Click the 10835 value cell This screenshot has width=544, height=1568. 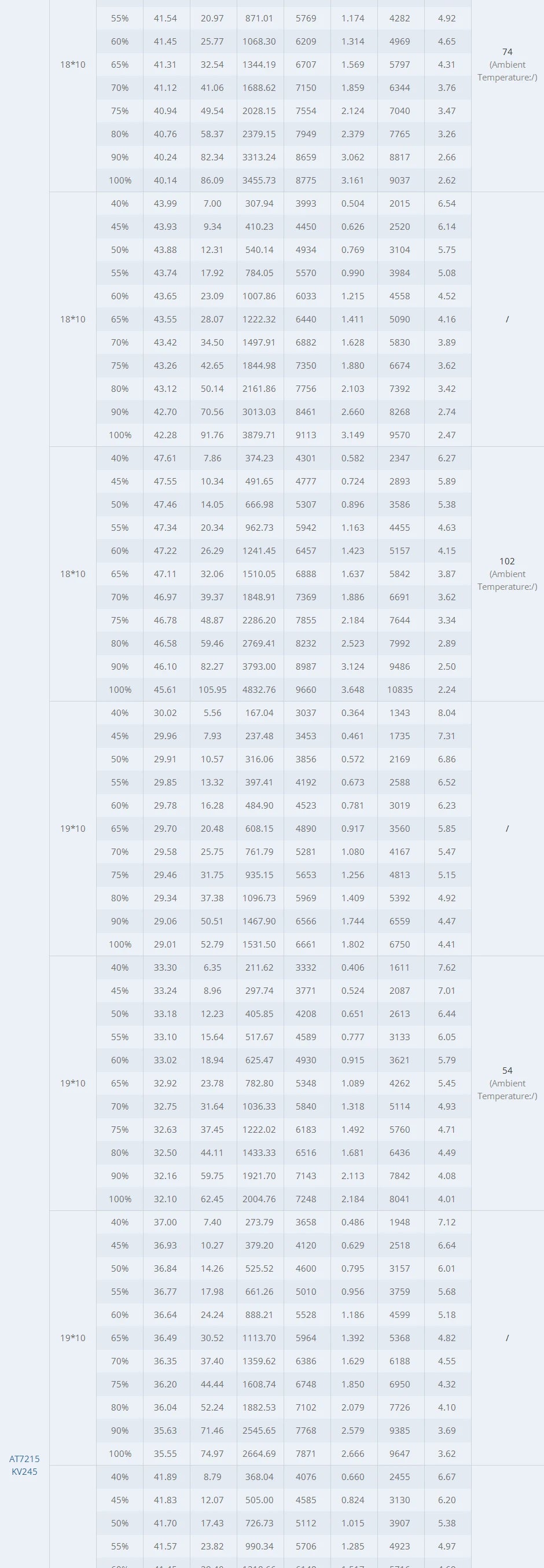click(x=400, y=689)
